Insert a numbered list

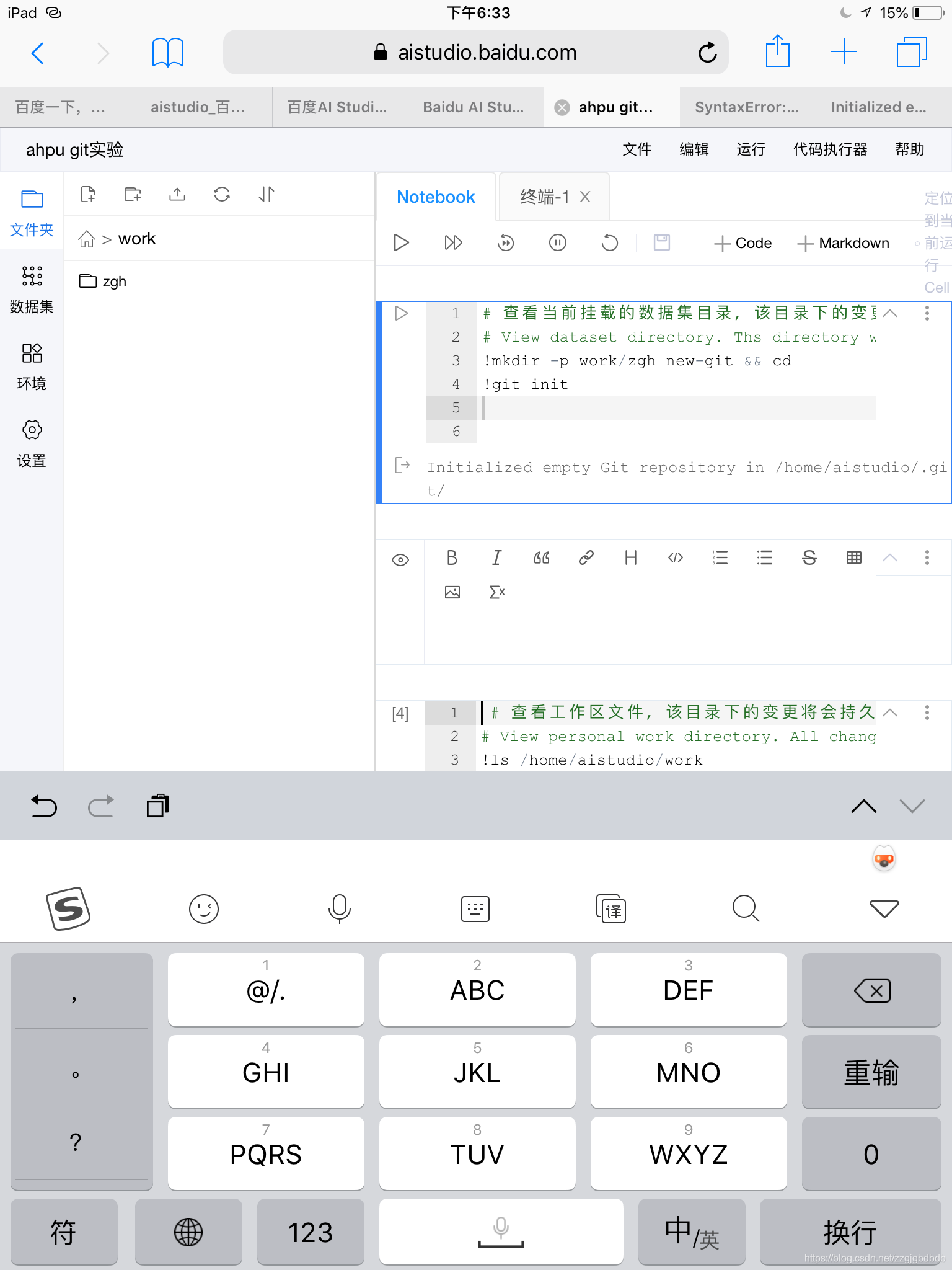720,558
